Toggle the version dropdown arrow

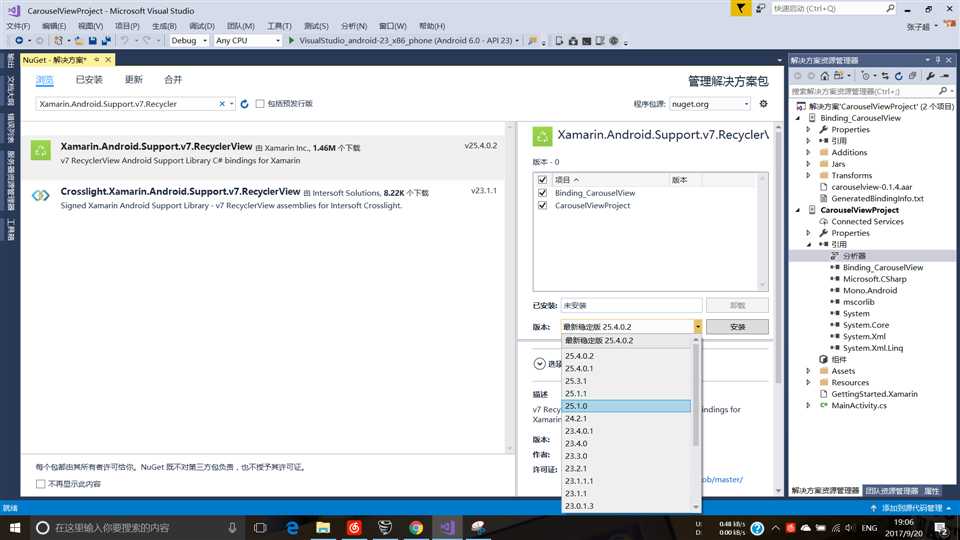[x=697, y=327]
